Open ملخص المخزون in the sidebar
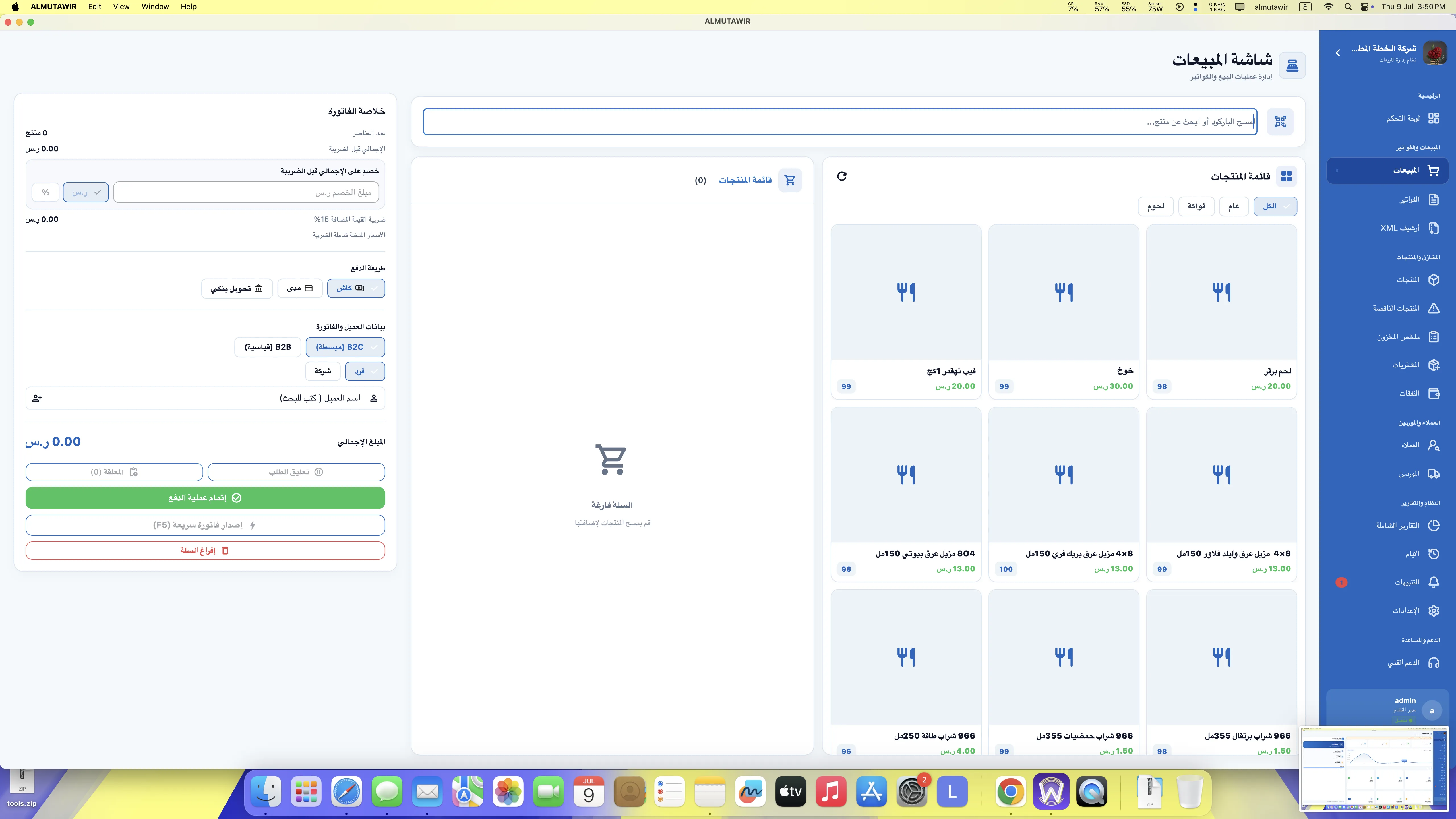Viewport: 1456px width, 819px height. (x=1388, y=337)
